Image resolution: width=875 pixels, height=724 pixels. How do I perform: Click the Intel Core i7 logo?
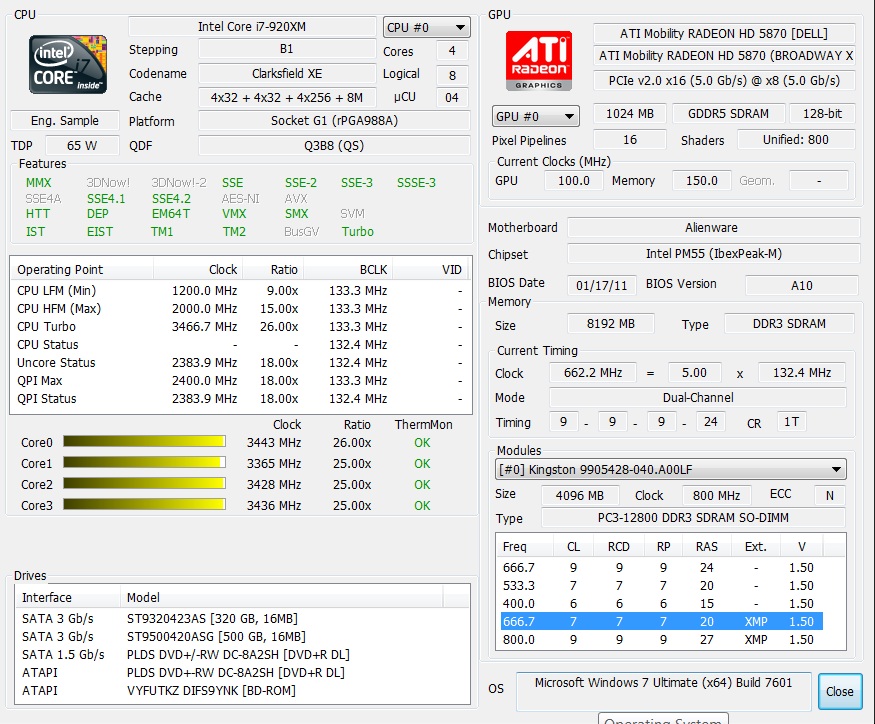click(68, 64)
